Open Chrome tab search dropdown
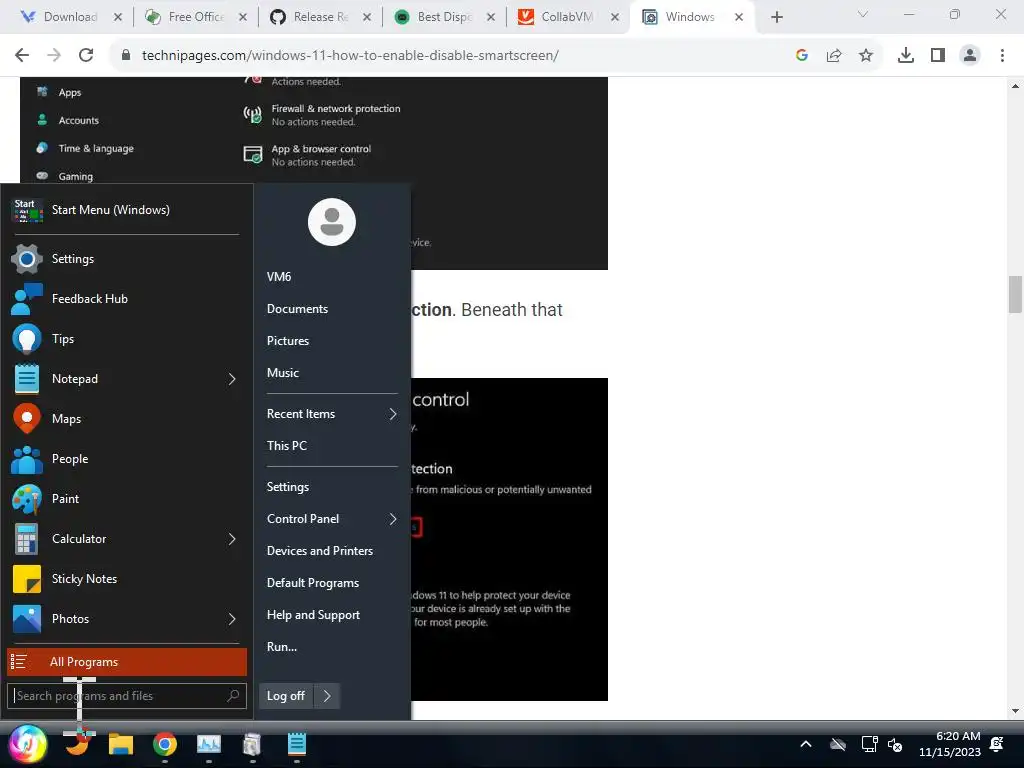 coord(863,14)
